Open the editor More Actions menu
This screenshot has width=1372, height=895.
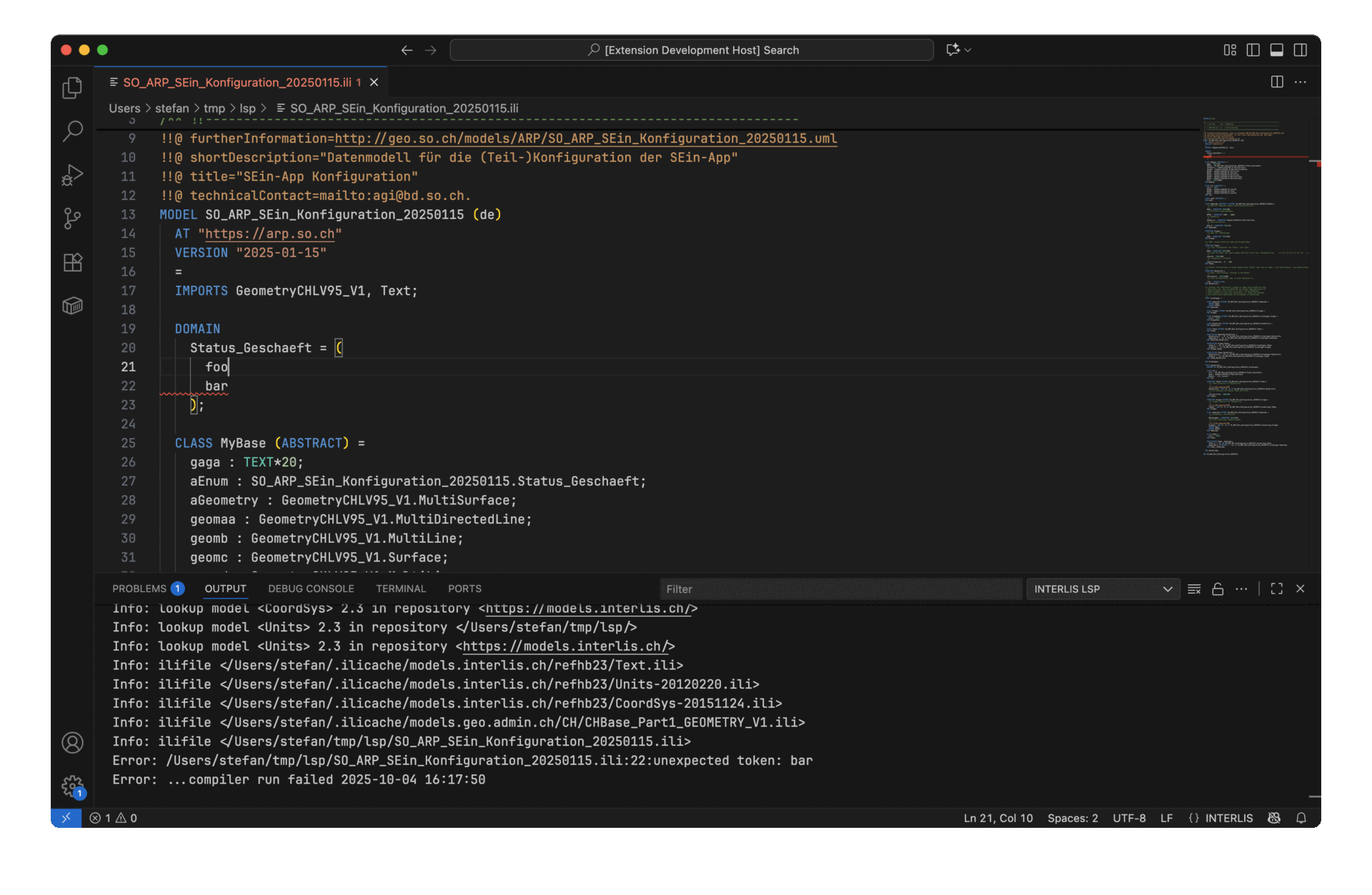point(1301,82)
